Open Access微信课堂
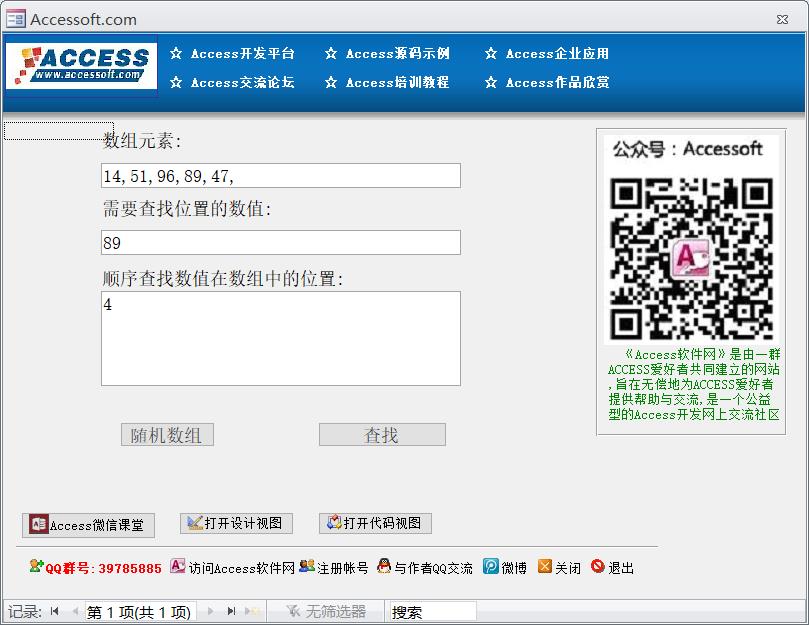This screenshot has height=625, width=809. pos(88,525)
